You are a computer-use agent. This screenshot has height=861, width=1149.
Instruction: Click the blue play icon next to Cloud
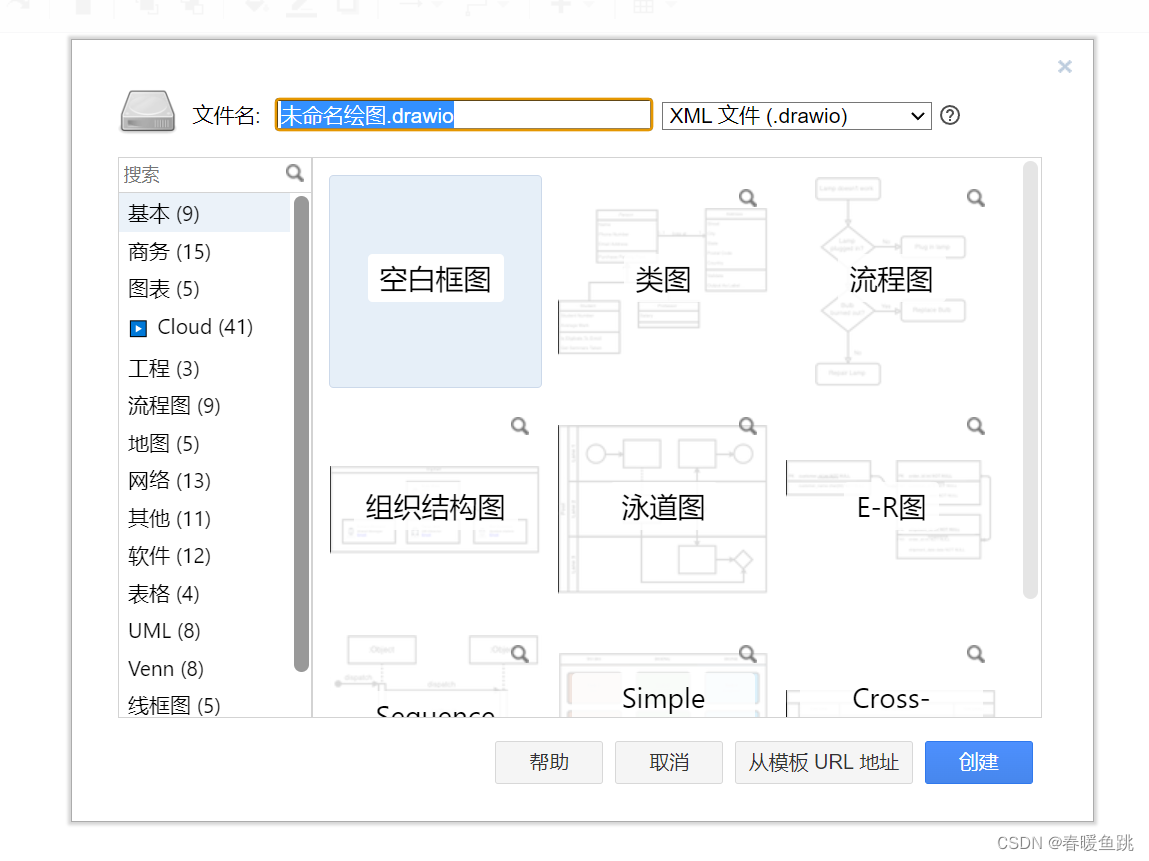coord(139,327)
